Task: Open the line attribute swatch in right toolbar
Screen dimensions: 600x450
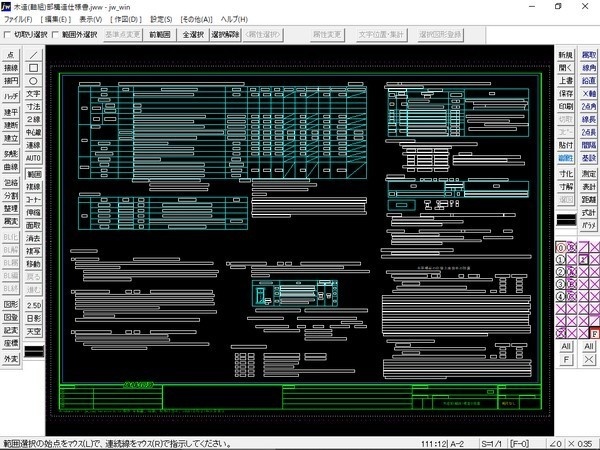Action: [x=566, y=220]
